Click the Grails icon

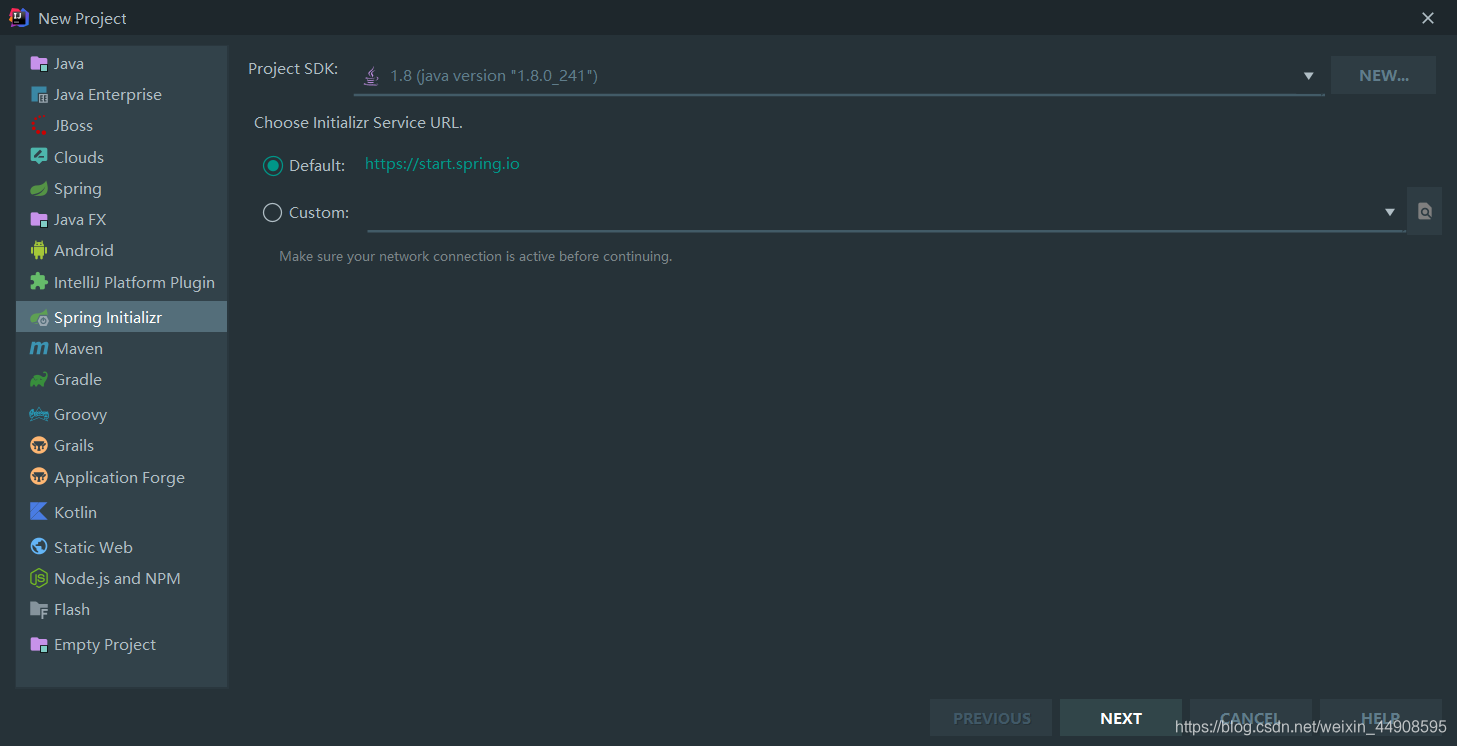(x=39, y=446)
